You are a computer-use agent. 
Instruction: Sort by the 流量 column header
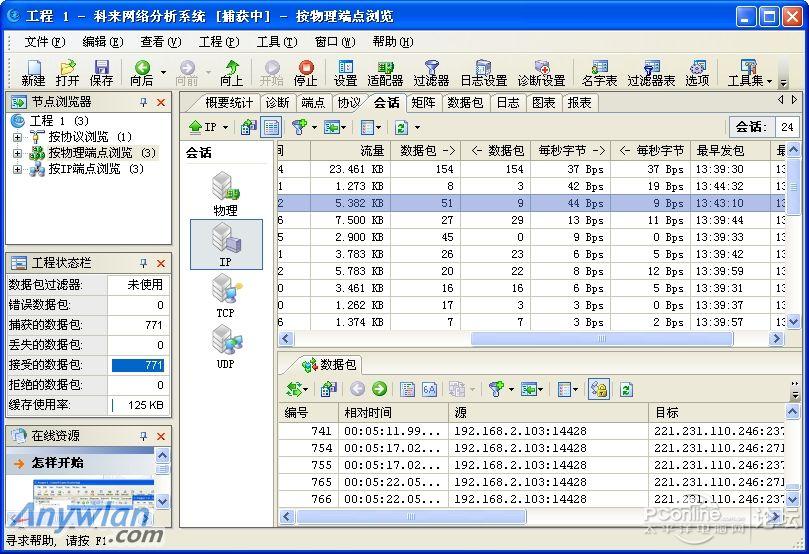350,150
